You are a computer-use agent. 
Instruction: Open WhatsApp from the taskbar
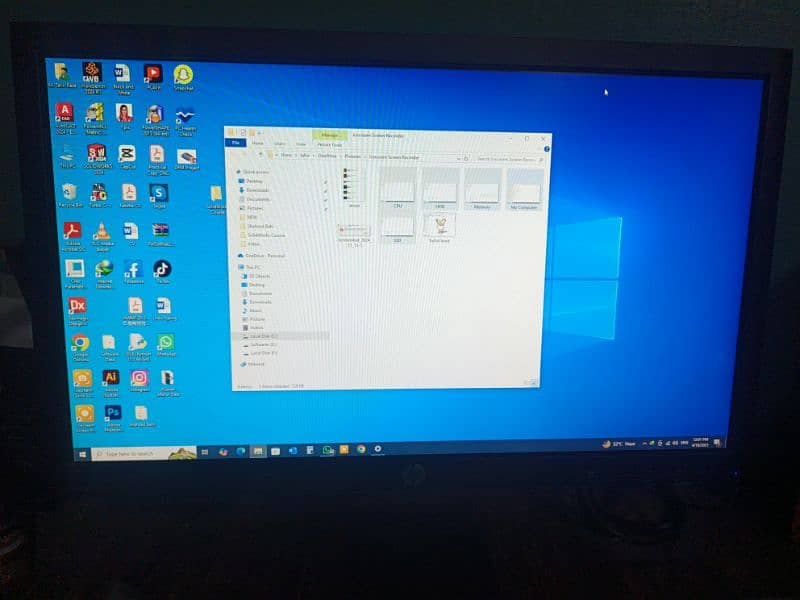click(x=328, y=450)
